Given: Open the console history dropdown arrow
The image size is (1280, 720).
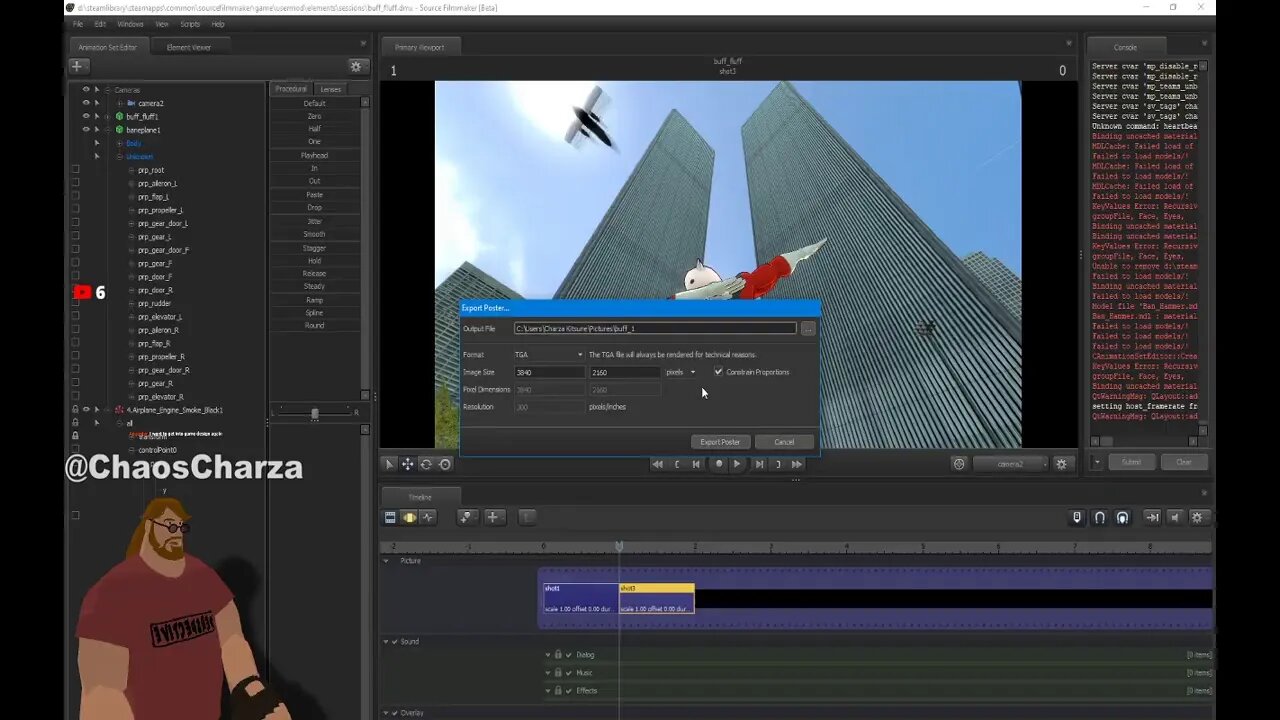Looking at the screenshot, I should click(1097, 462).
